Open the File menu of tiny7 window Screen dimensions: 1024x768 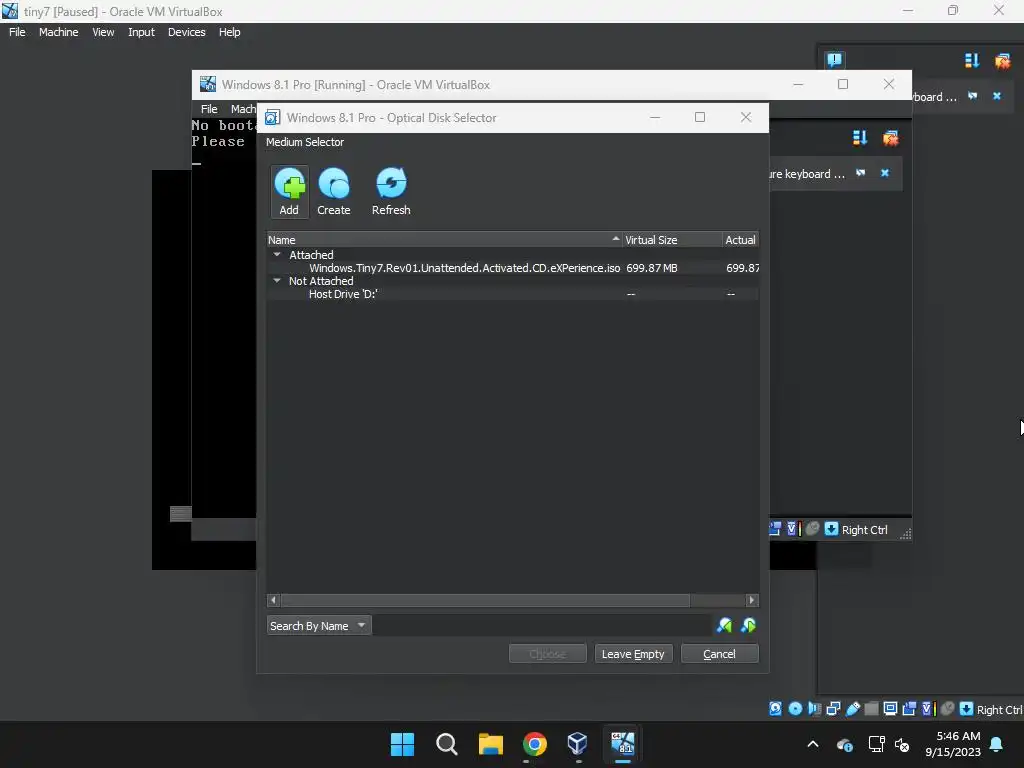point(17,32)
